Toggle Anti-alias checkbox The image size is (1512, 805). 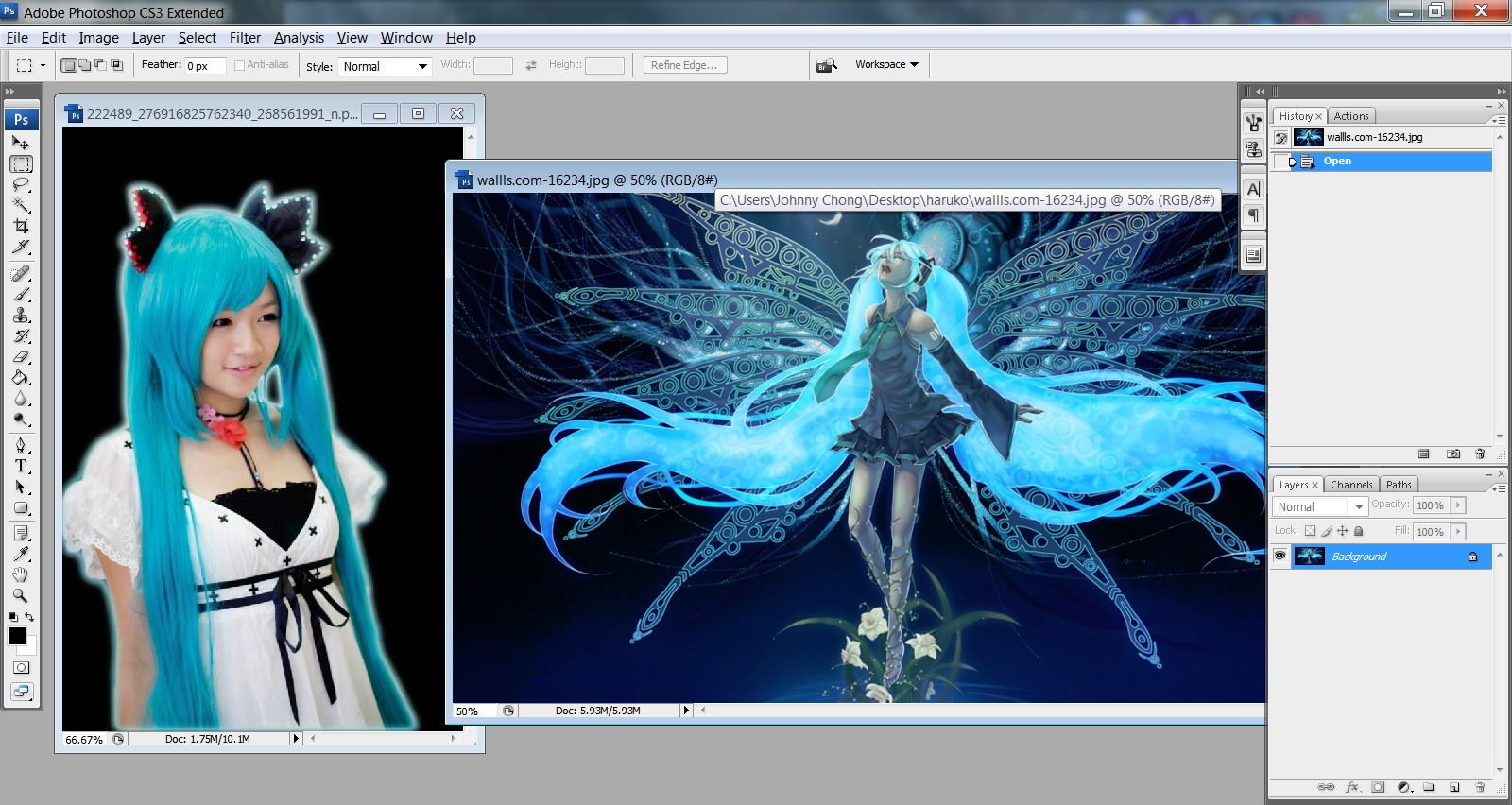tap(239, 65)
